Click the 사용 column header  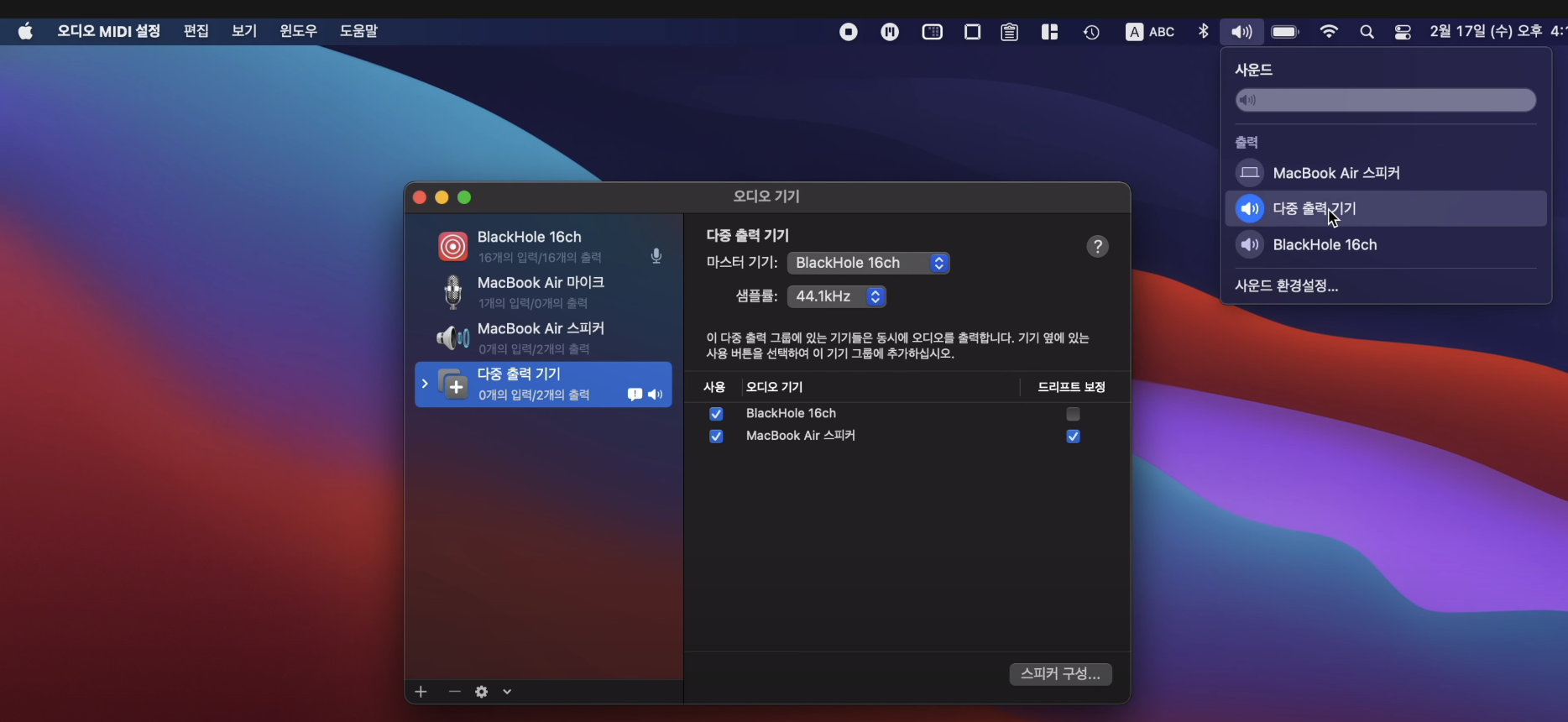pyautogui.click(x=714, y=387)
